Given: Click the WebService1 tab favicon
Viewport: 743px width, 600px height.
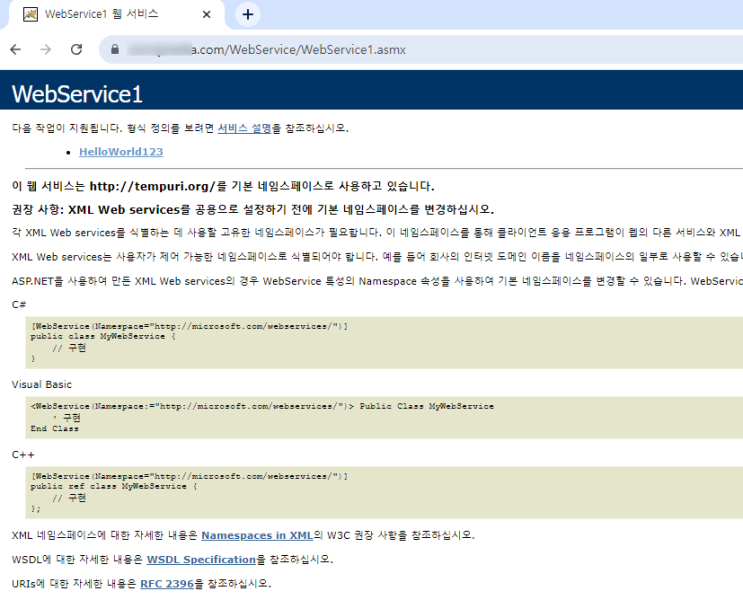Looking at the screenshot, I should 30,15.
